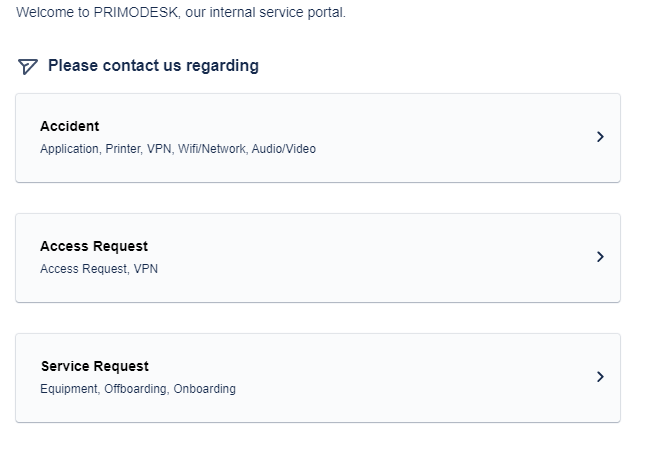Viewport: 655px width, 454px height.
Task: Select the Access Request category card
Action: [x=318, y=258]
